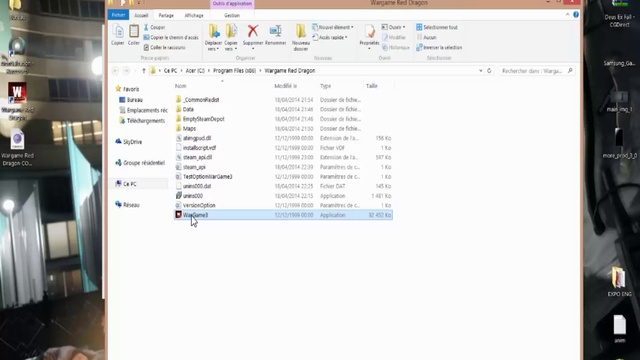Select Favoris in navigation pane
640x360 pixels.
(x=127, y=89)
